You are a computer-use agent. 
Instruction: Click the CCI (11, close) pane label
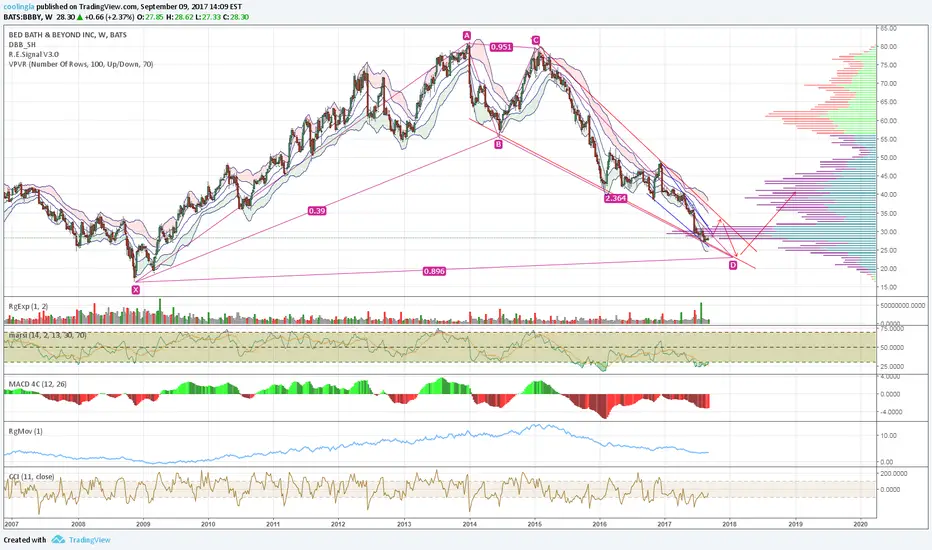click(32, 477)
